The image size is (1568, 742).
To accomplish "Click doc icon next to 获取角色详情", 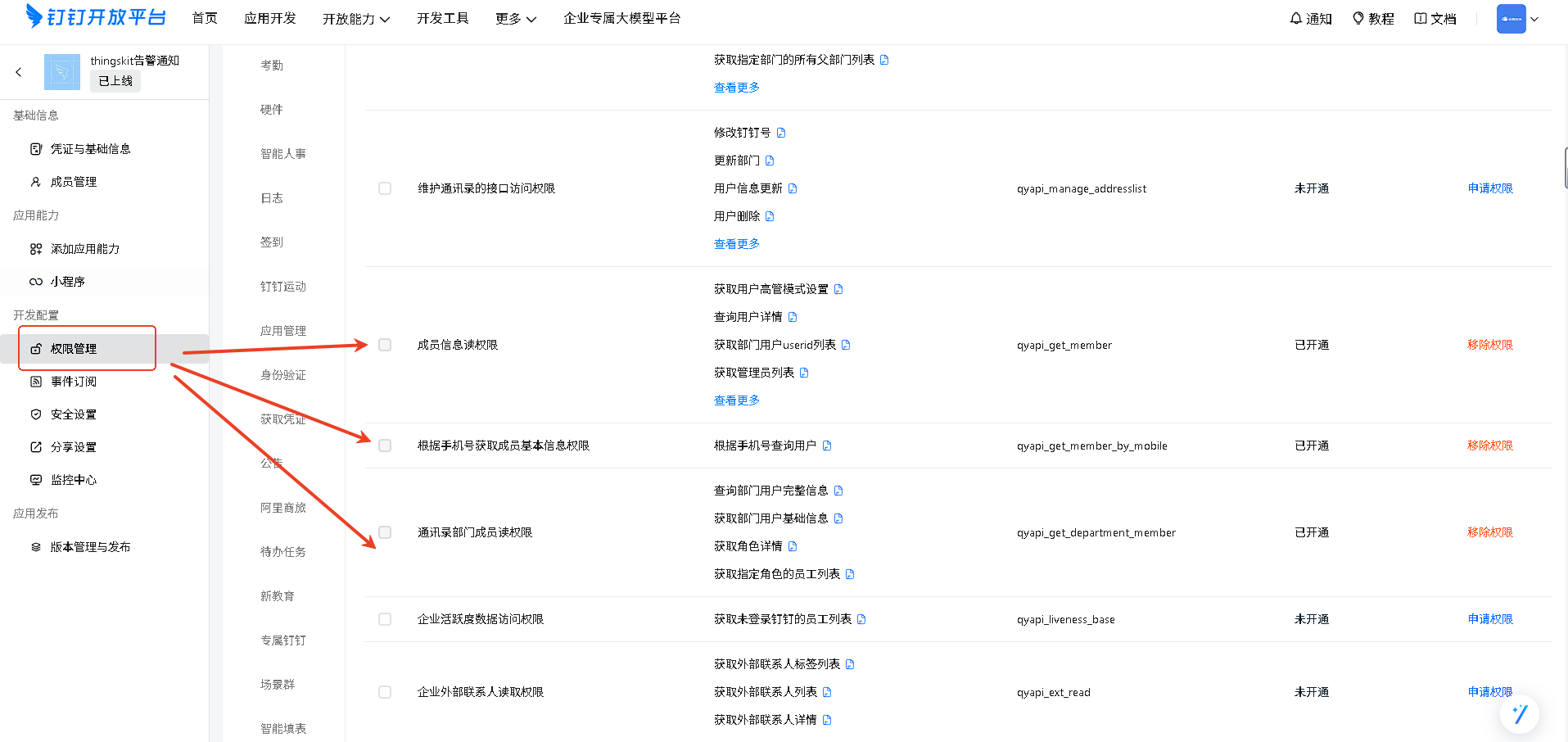I will tap(793, 546).
